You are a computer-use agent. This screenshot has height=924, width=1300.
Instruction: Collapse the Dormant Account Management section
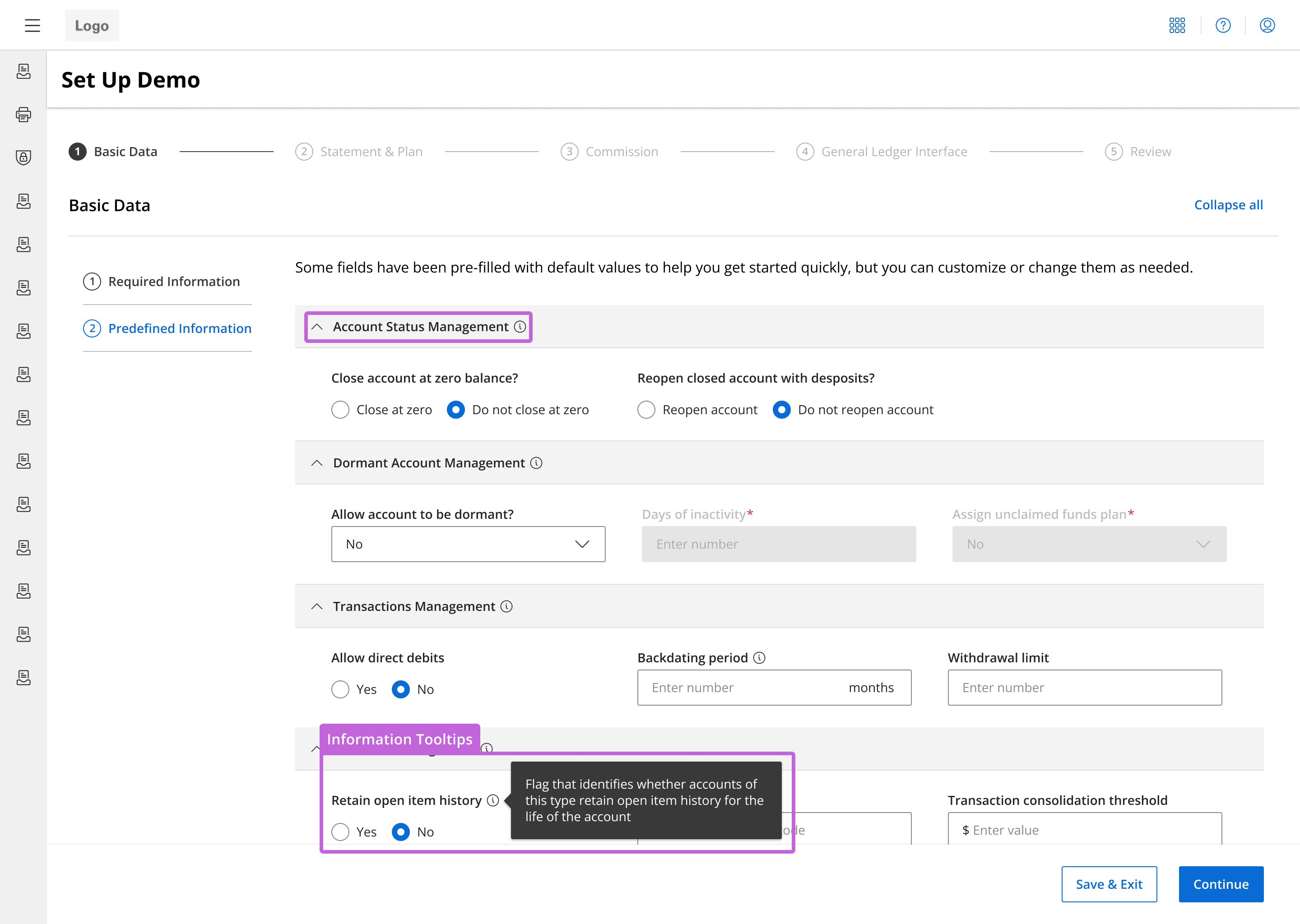pos(317,463)
